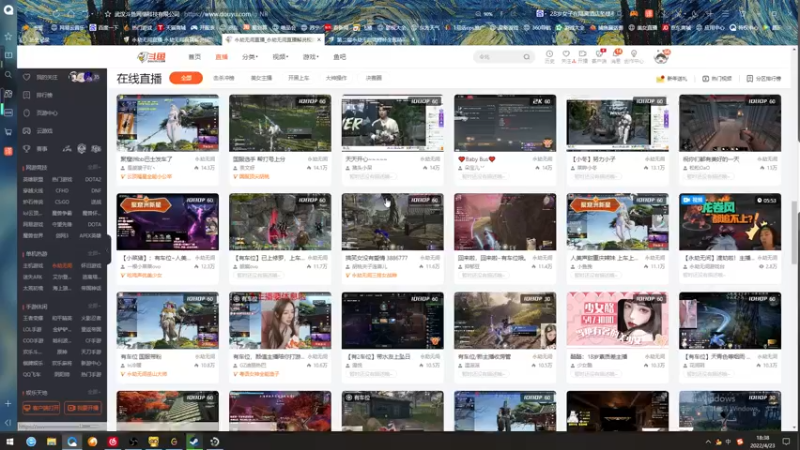Viewport: 800px width, 450px height.
Task: Open the 关注 heart follow icon in header
Action: coord(566,56)
